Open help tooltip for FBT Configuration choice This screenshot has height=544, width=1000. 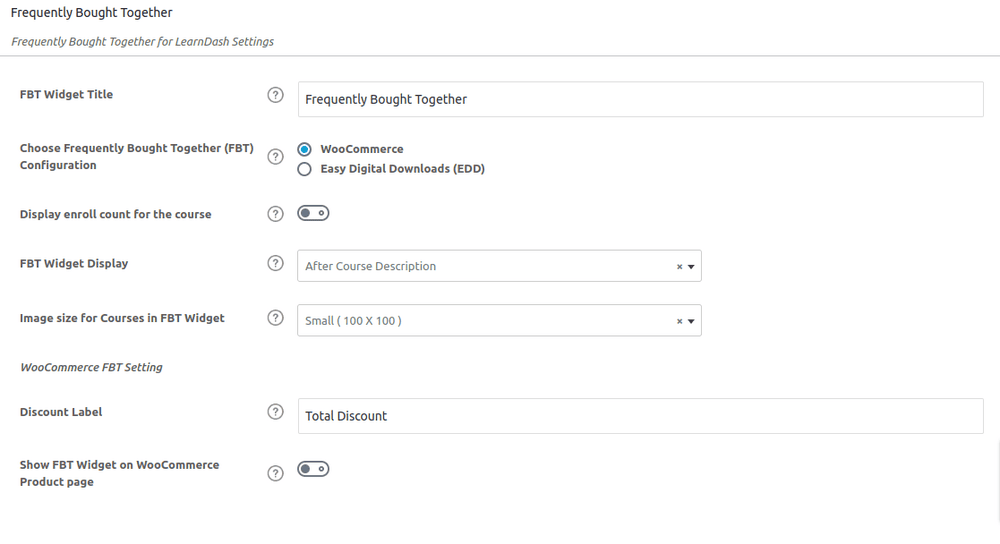pos(275,157)
